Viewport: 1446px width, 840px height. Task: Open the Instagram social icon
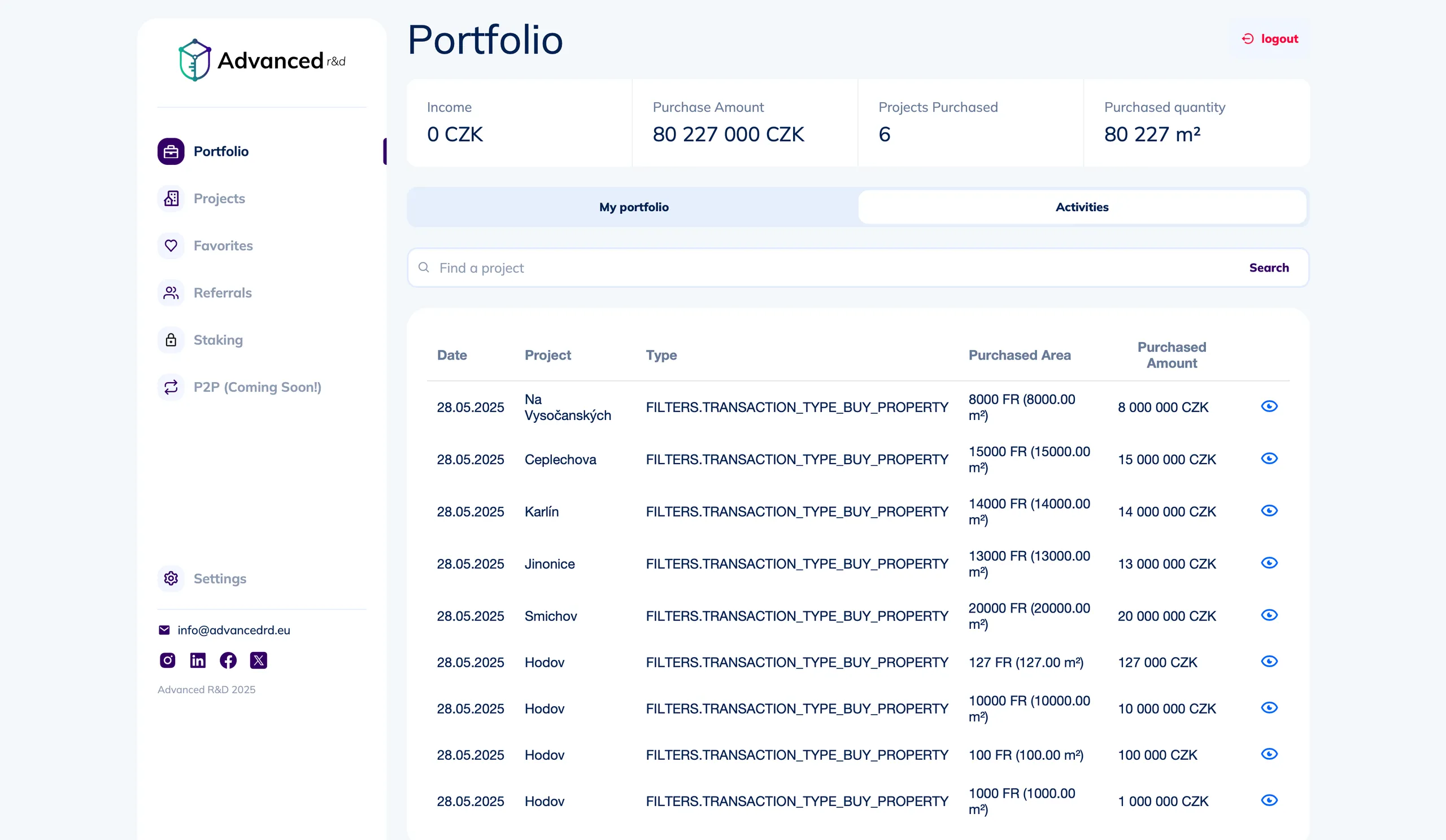tap(167, 660)
